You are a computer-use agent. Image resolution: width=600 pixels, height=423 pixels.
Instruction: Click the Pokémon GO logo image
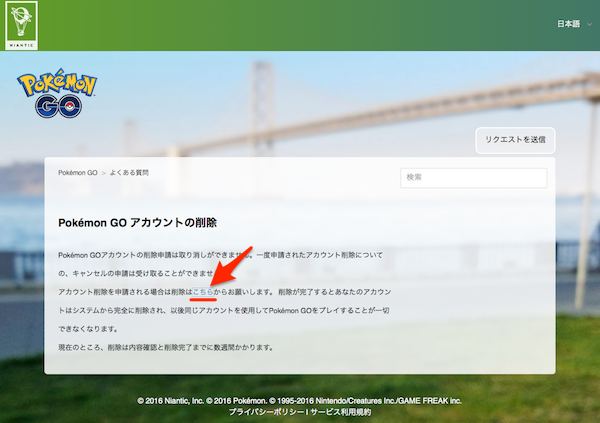tap(57, 93)
